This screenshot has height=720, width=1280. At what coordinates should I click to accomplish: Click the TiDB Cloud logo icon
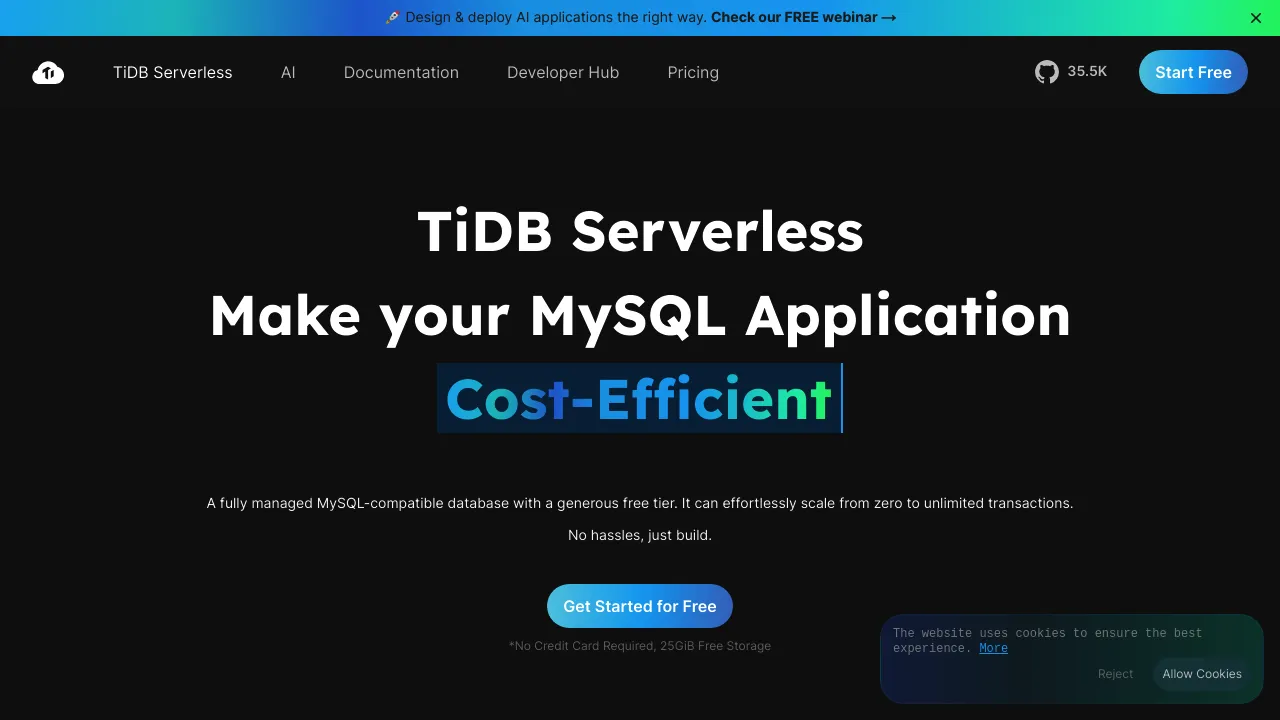48,72
